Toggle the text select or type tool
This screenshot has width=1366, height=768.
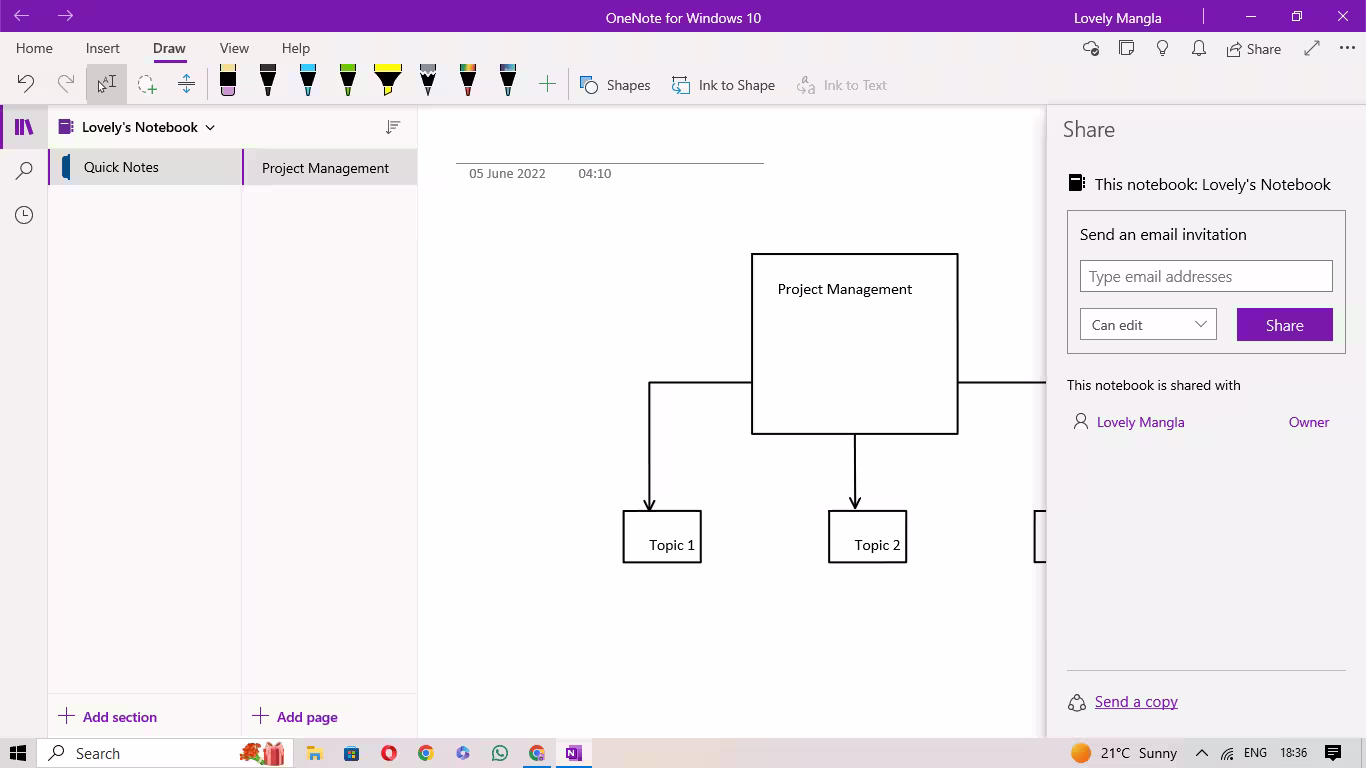coord(106,85)
